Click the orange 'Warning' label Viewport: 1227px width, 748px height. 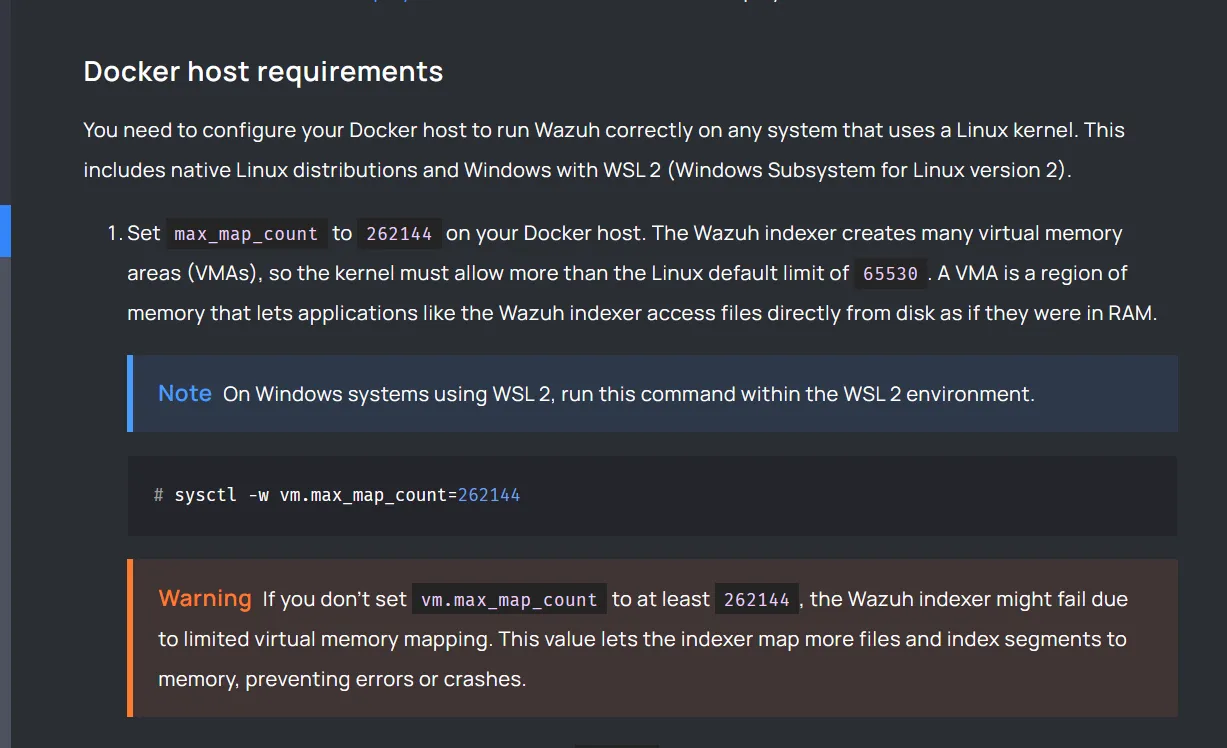[x=205, y=599]
